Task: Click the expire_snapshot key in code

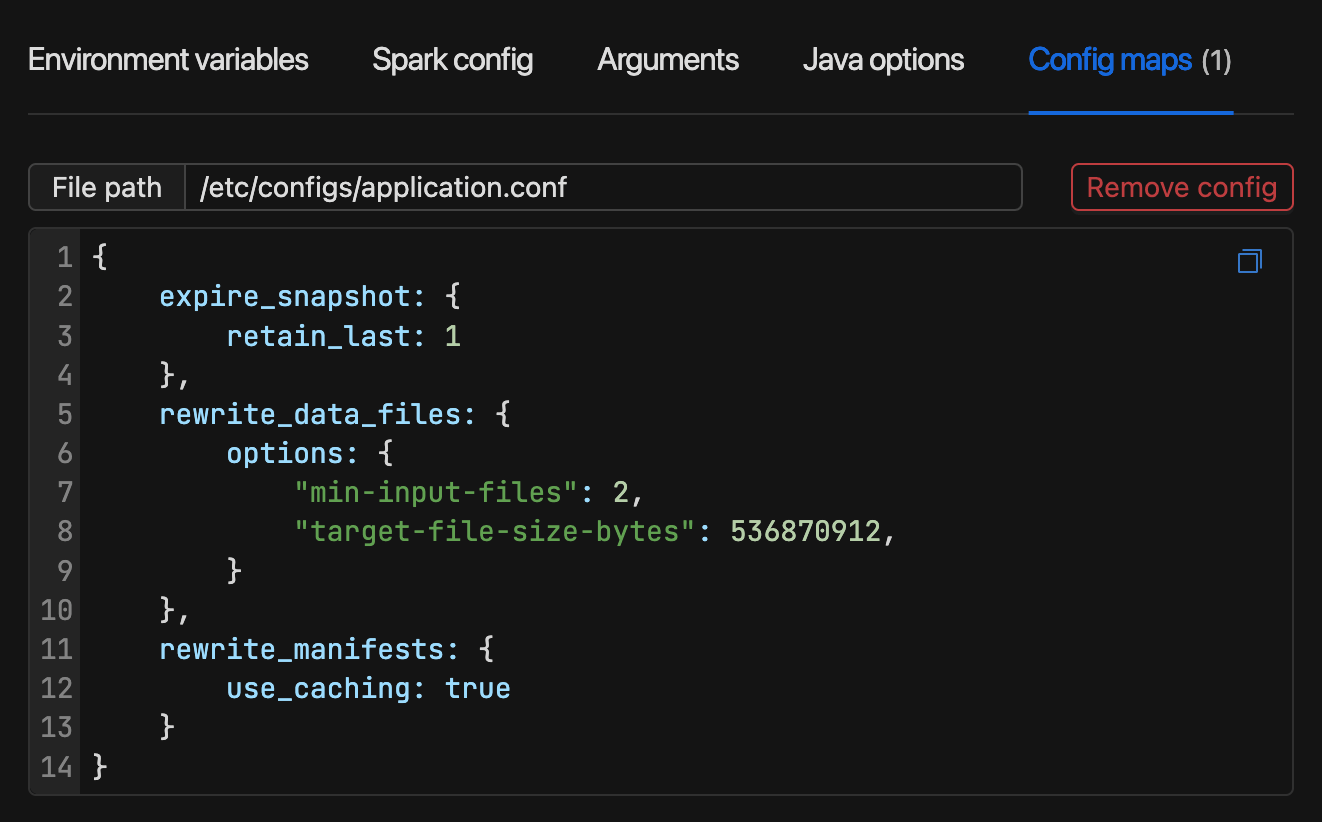Action: pos(285,297)
